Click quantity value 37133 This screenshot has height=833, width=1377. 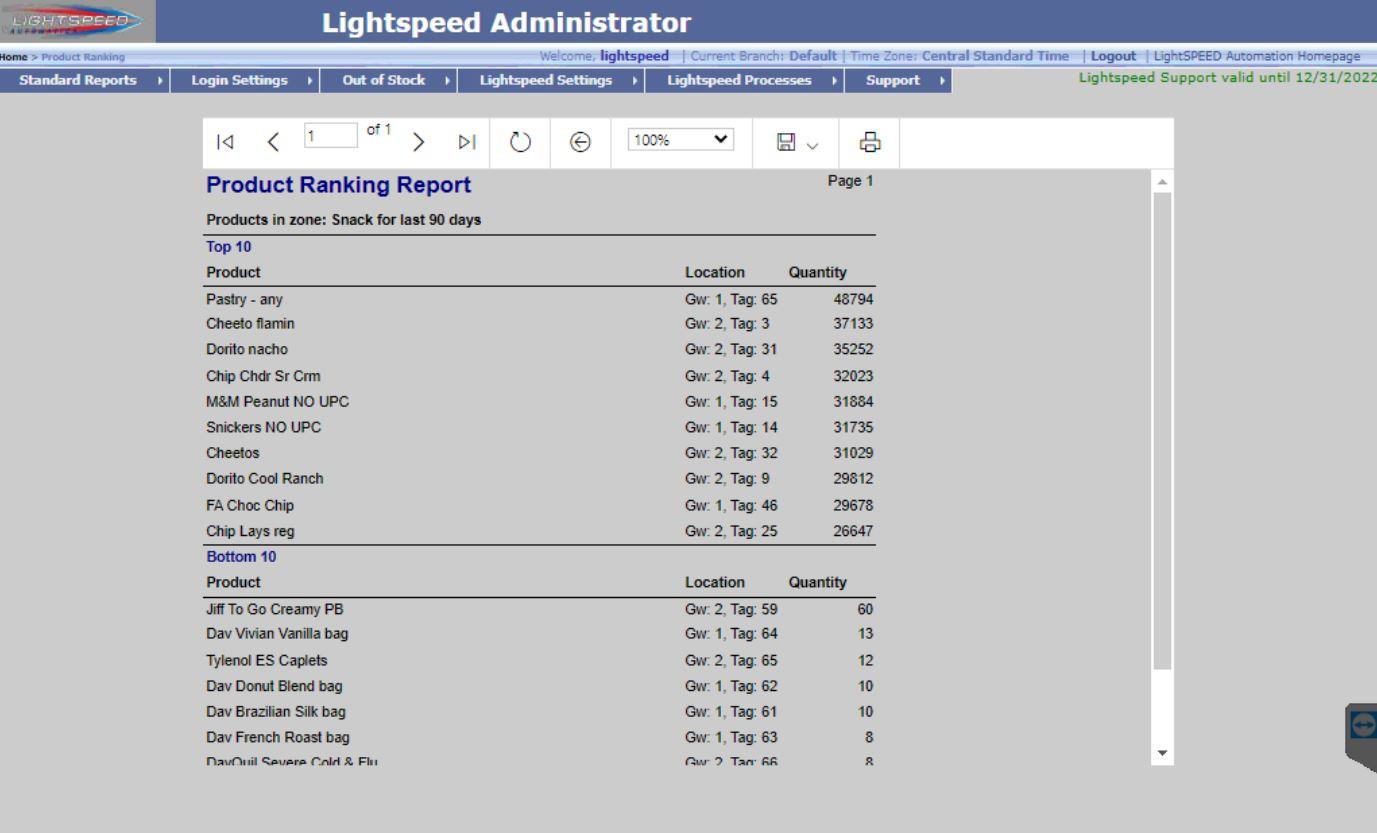854,324
